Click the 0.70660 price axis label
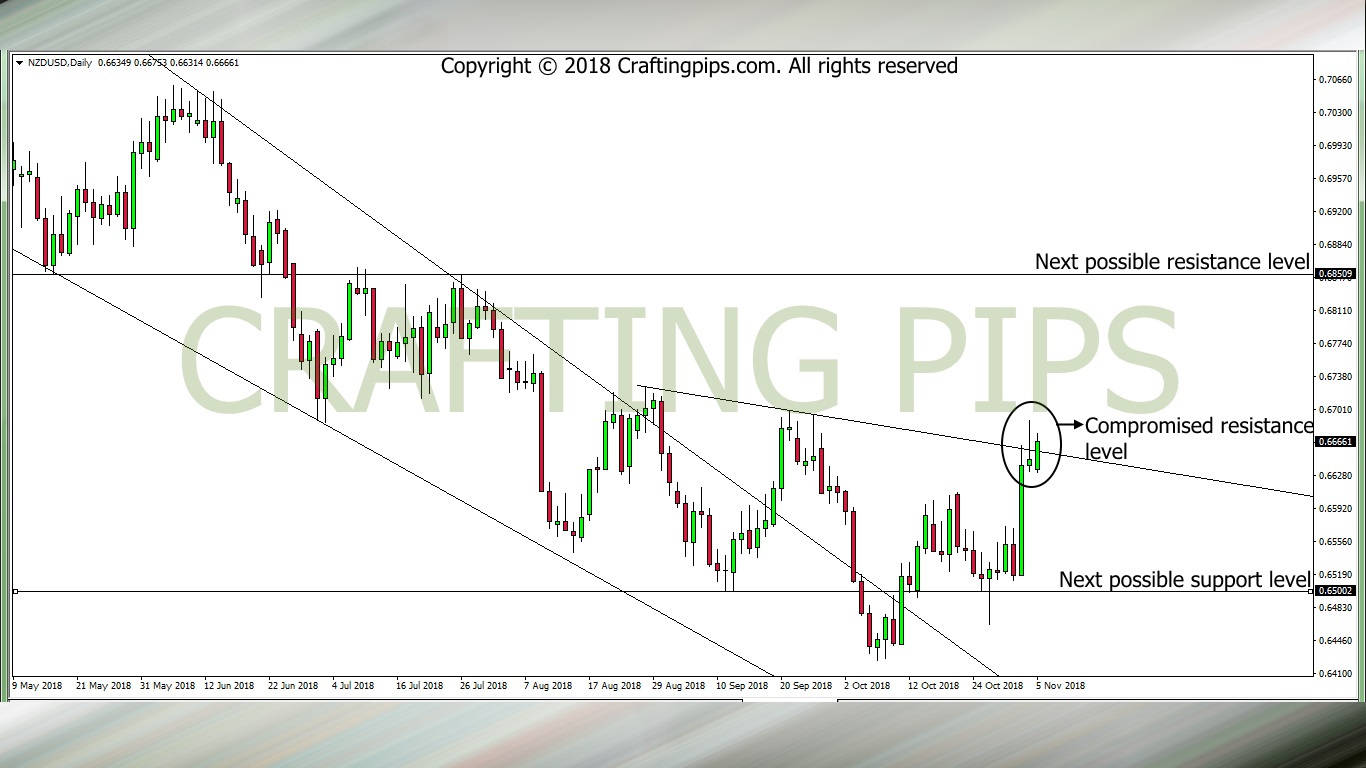The height and width of the screenshot is (768, 1366). 1337,79
